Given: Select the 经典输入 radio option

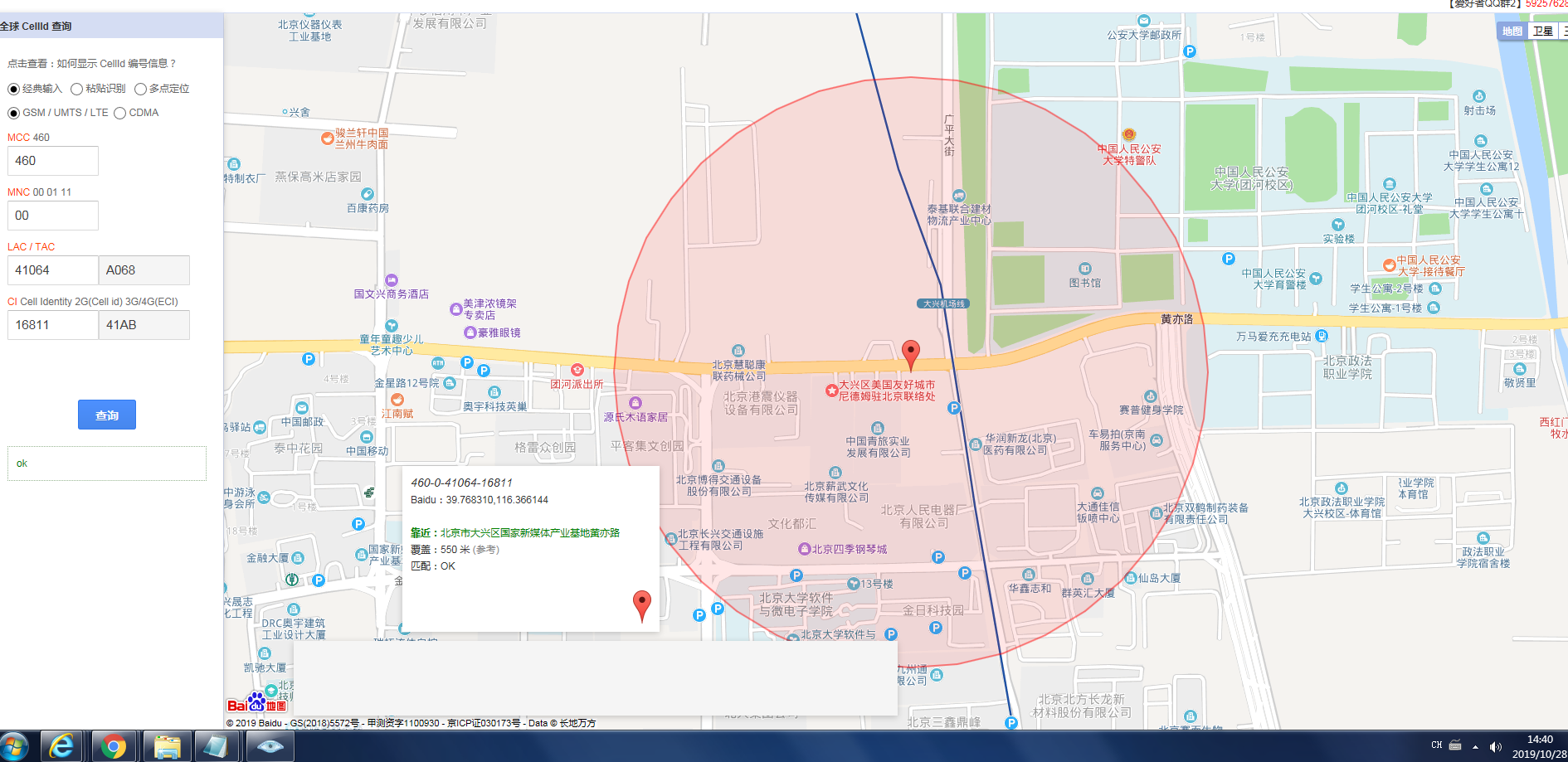Looking at the screenshot, I should (13, 89).
